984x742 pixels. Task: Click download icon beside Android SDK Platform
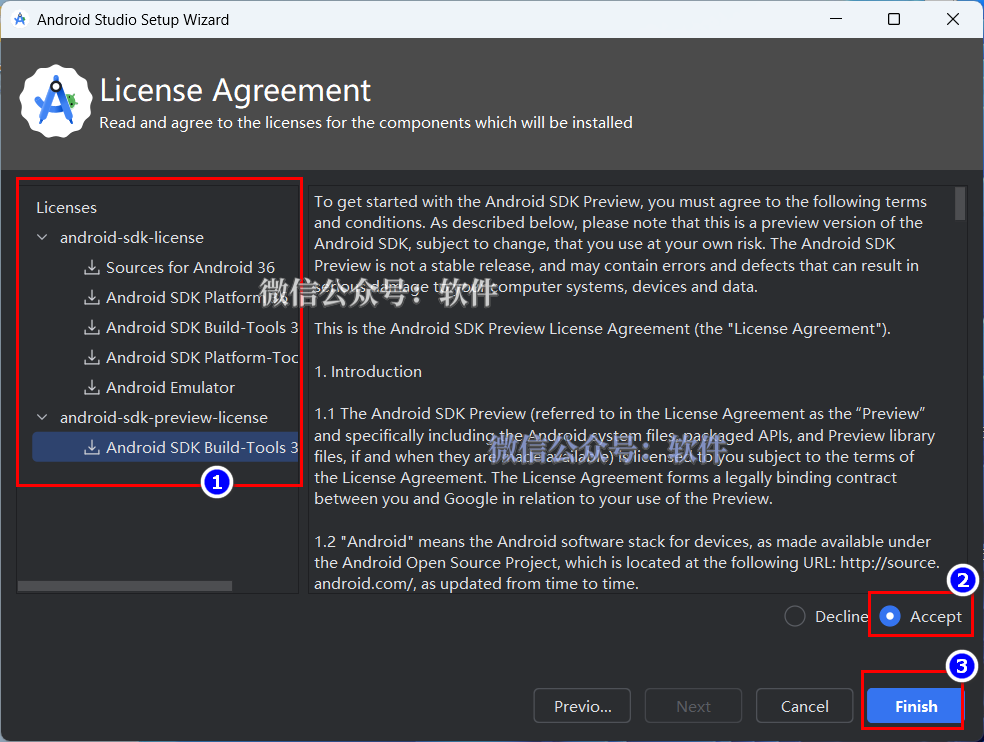click(x=92, y=297)
